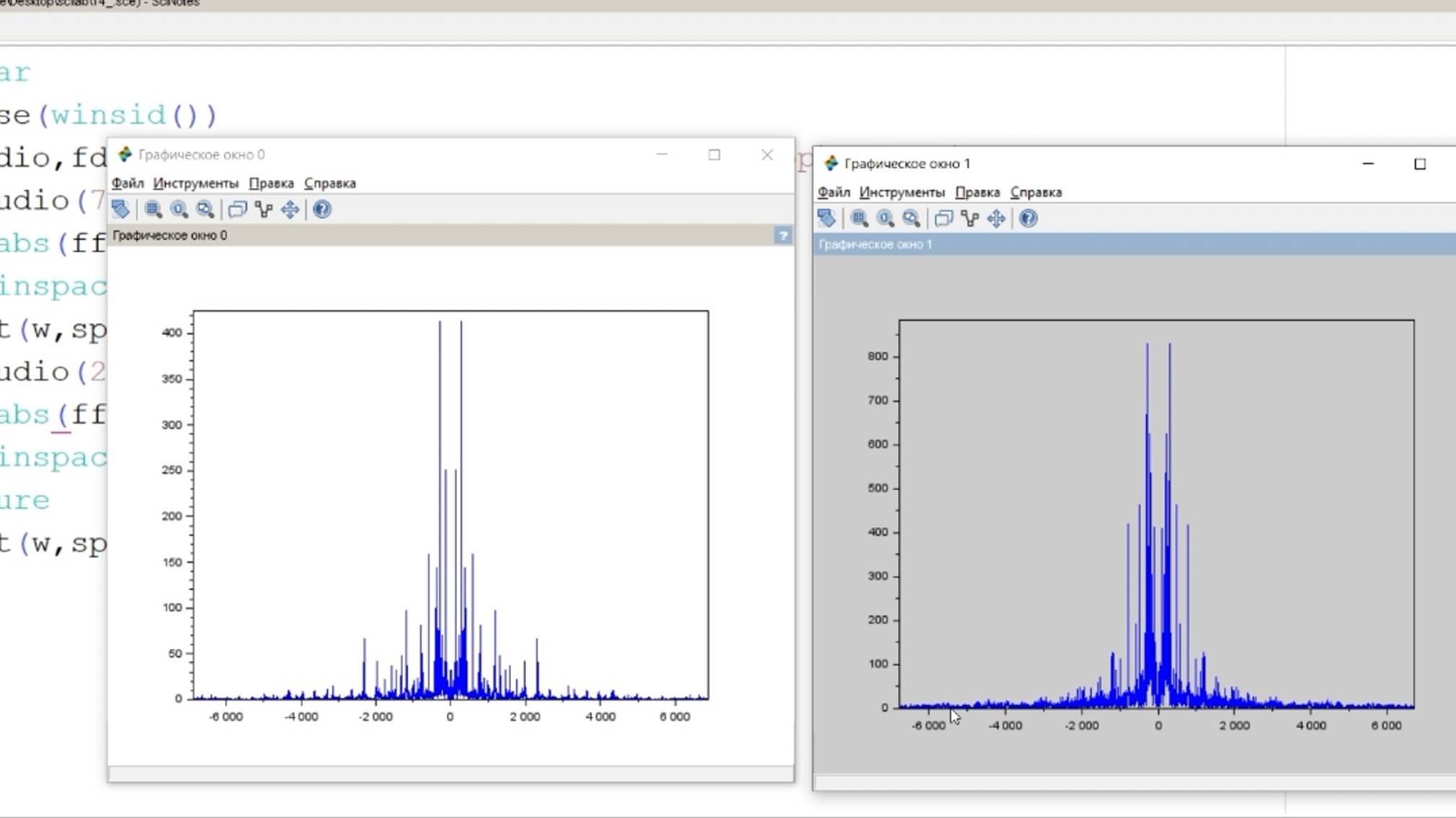Image resolution: width=1456 pixels, height=818 pixels.
Task: Click third magnifier zoom icon in Графическое окно 1
Action: pyautogui.click(x=911, y=218)
